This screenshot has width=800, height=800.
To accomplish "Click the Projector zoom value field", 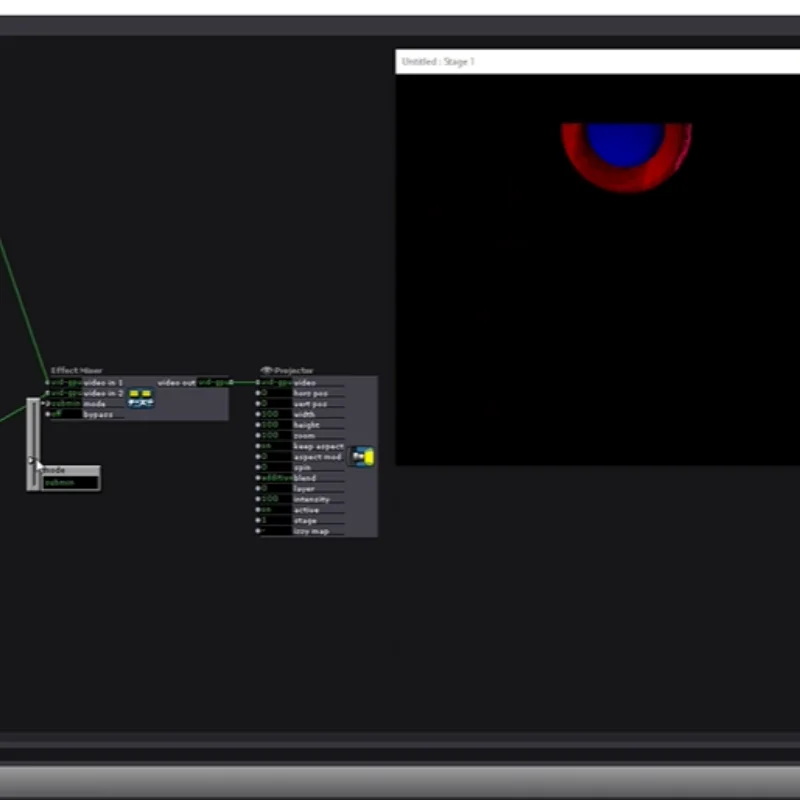I will pos(276,435).
